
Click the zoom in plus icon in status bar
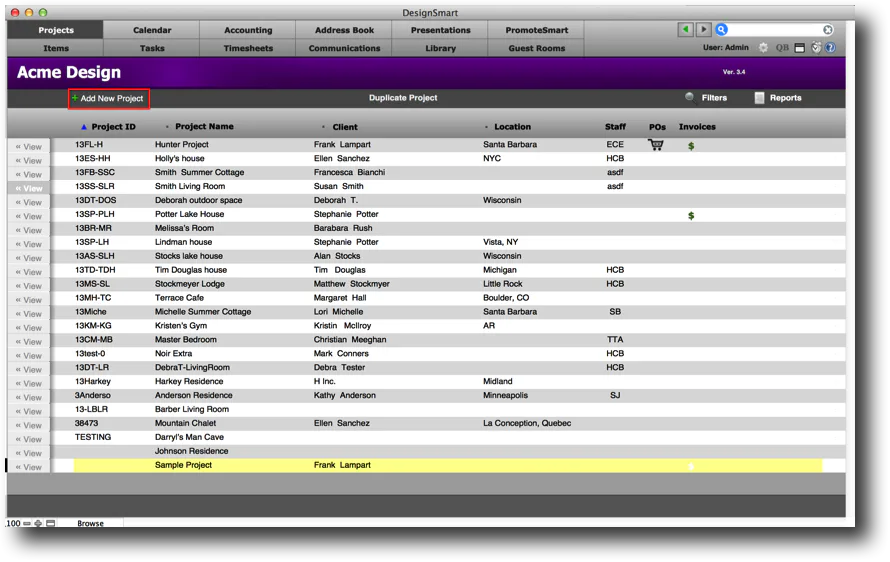coord(38,523)
